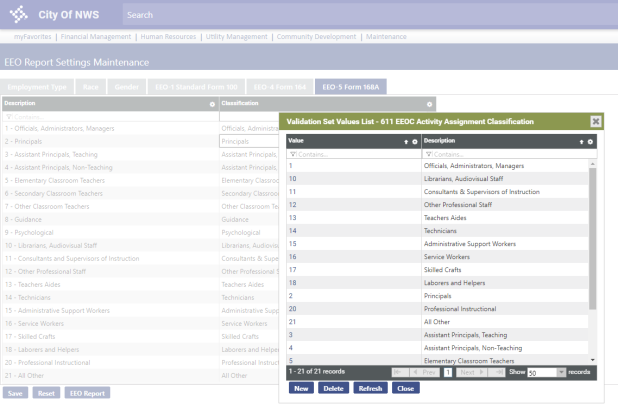Switch to EEO-4 Form 164 tab
The image size is (618, 412).
[x=279, y=87]
